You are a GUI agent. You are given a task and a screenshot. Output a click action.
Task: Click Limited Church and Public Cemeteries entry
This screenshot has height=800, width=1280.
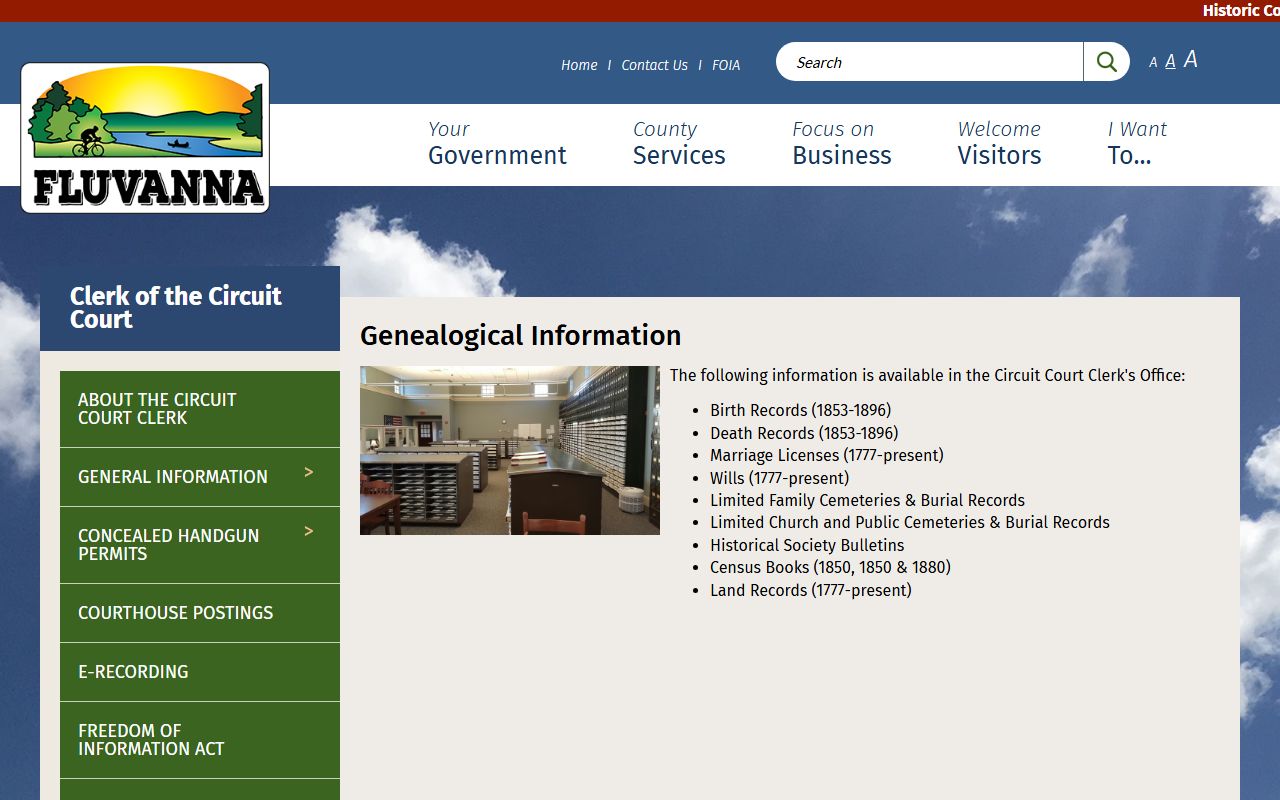pyautogui.click(x=910, y=522)
